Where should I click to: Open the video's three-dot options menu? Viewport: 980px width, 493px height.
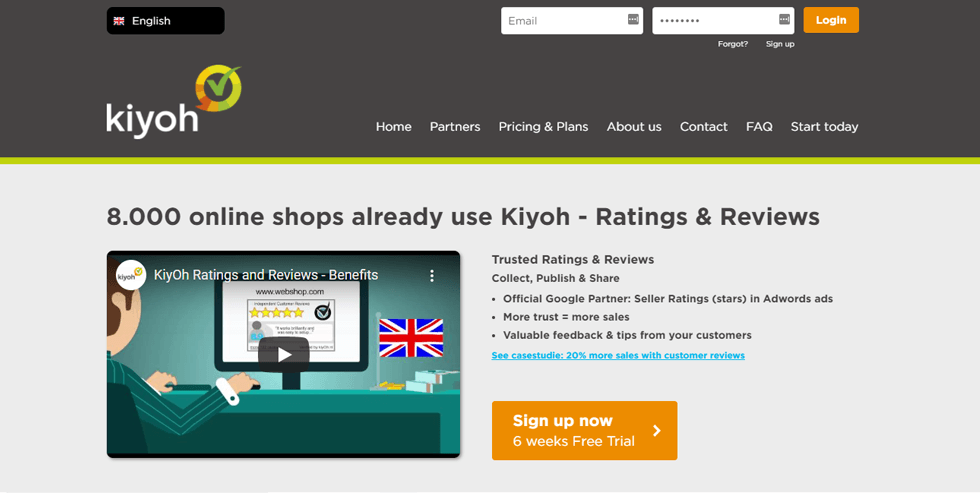pos(431,276)
